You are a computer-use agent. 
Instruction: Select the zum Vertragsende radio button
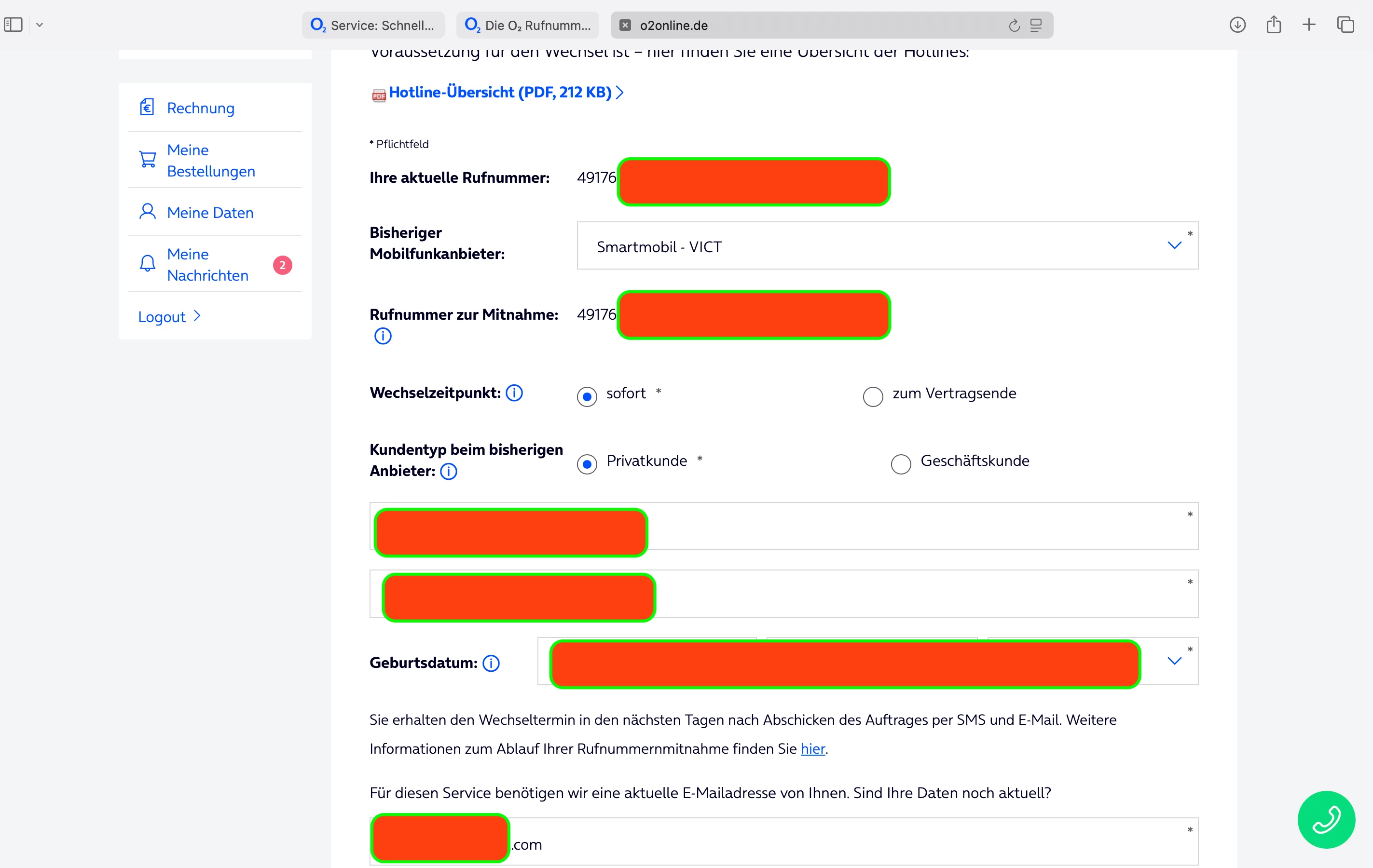(872, 396)
